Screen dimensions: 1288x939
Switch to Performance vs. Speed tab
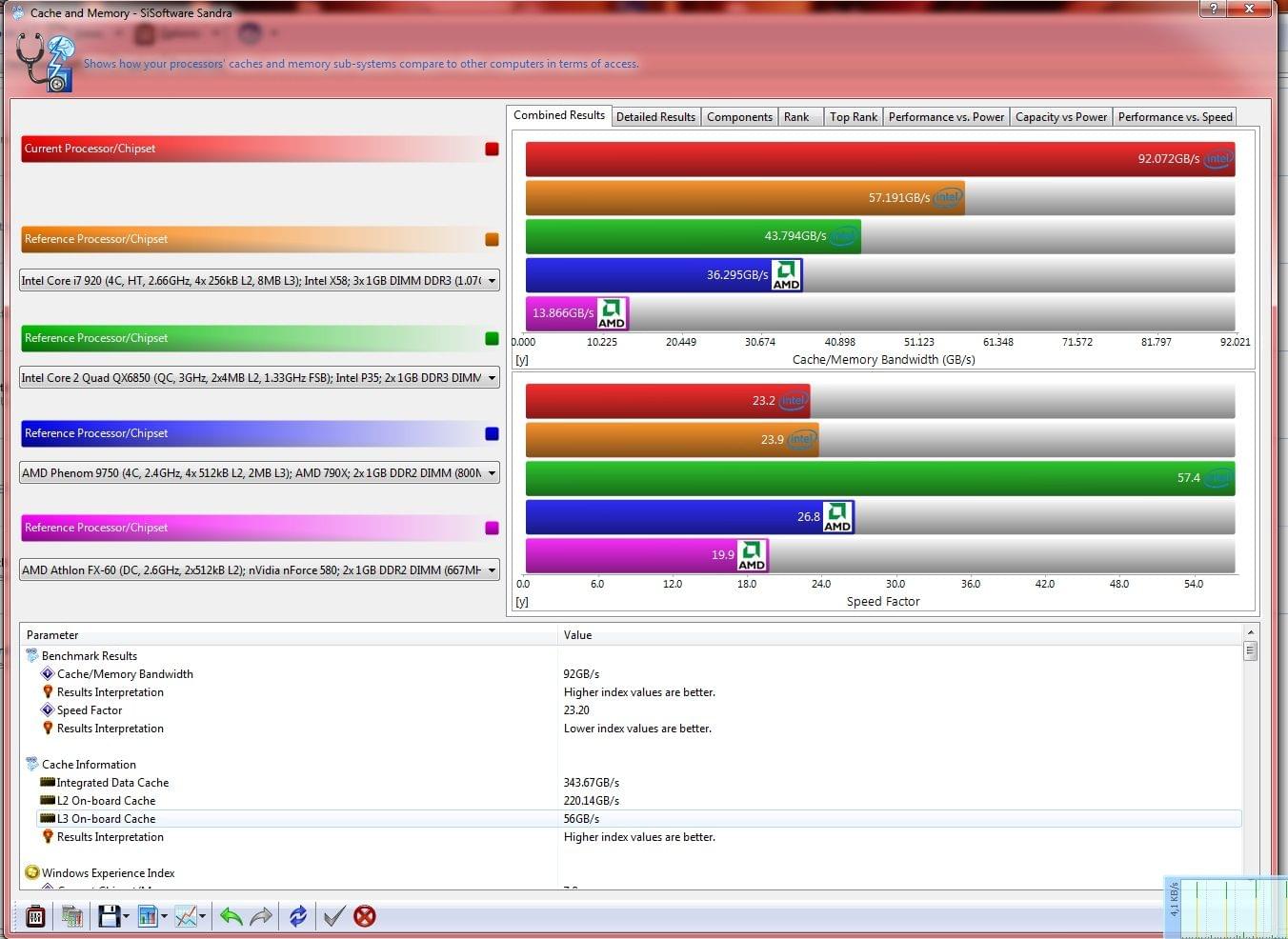[1175, 117]
